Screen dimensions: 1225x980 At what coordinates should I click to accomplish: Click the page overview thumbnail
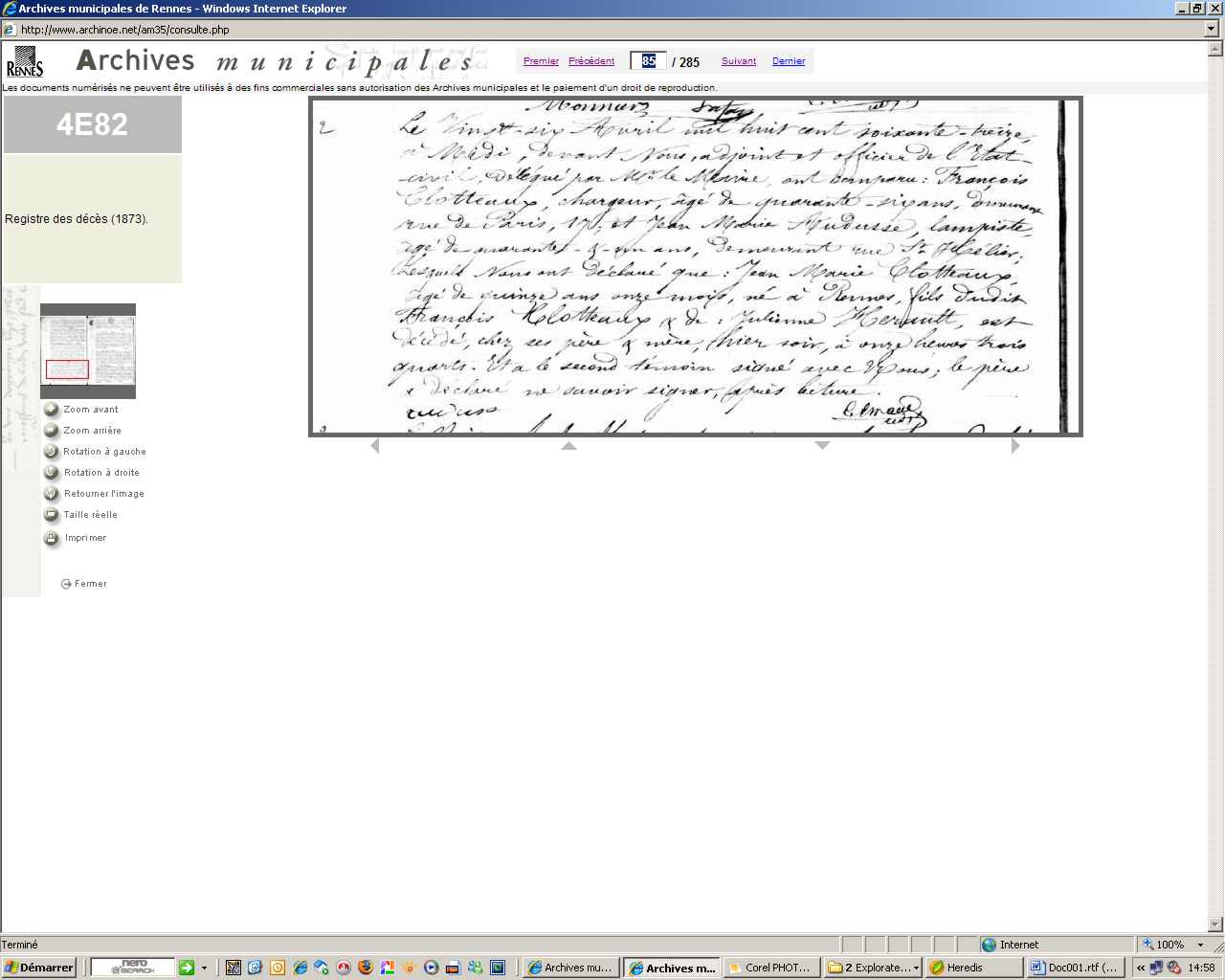coord(88,350)
